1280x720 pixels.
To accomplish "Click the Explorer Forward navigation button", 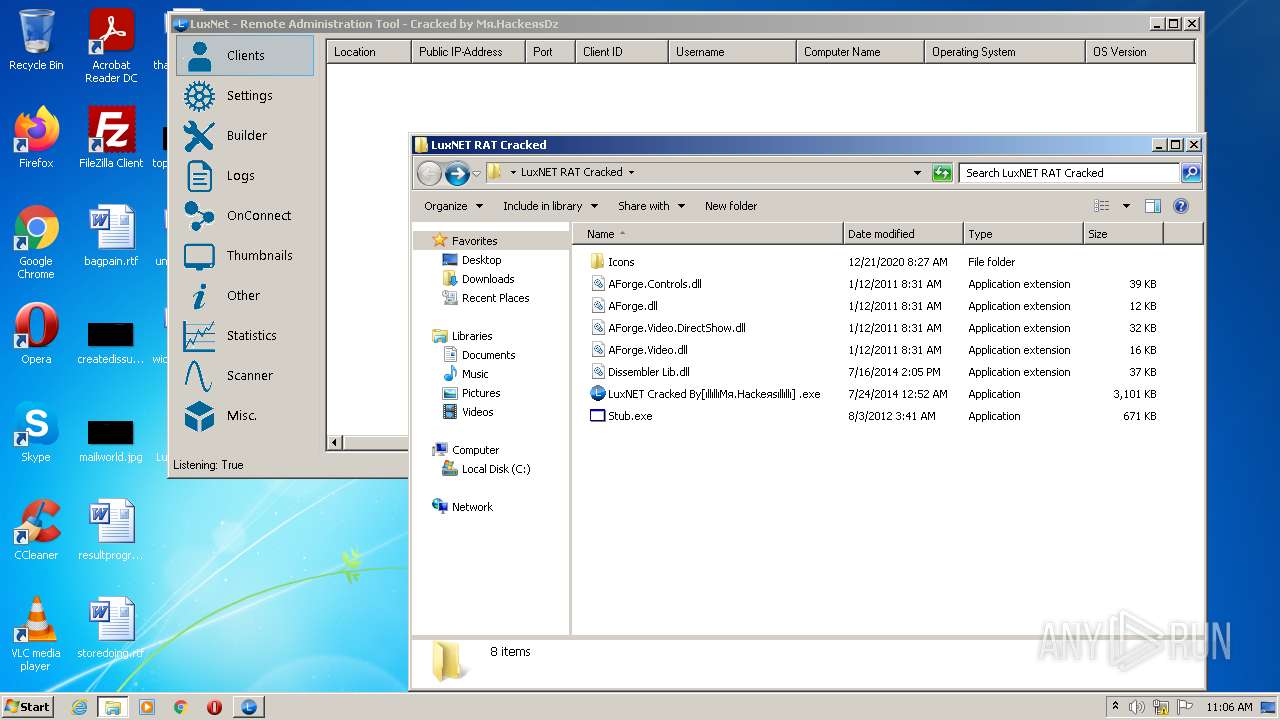I will coord(457,173).
